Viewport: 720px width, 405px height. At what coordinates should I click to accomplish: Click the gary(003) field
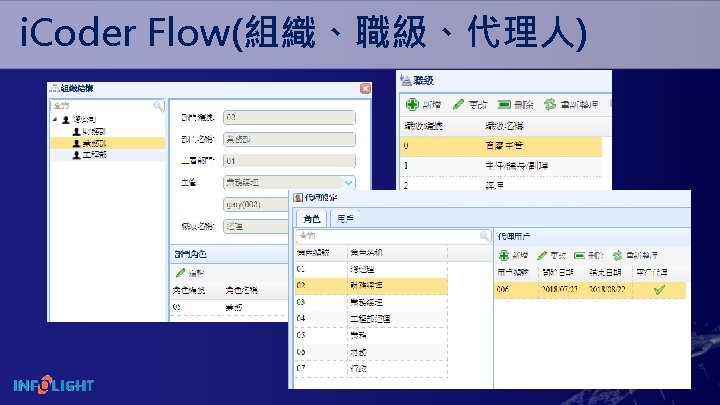(x=256, y=204)
